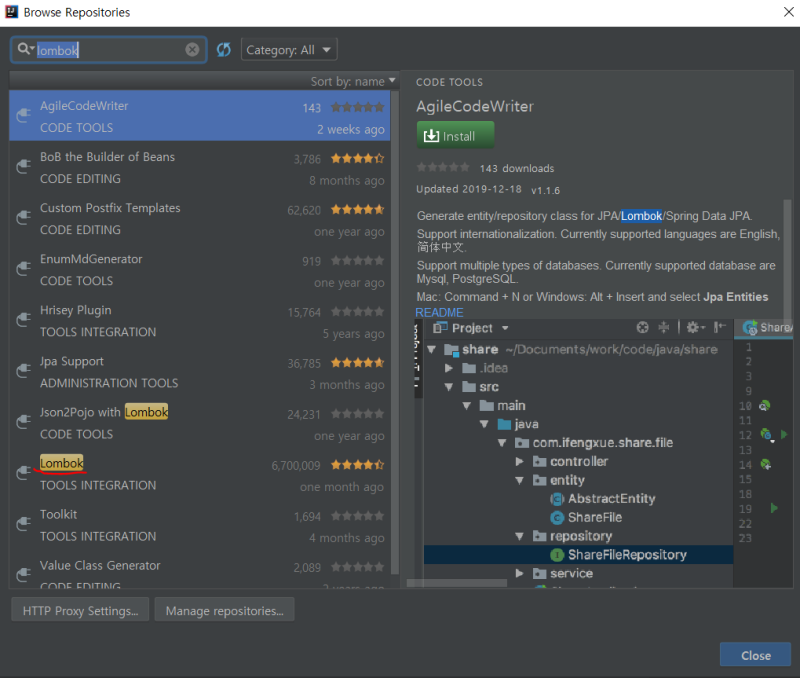Click the EnumMdGenerator plugin icon

(23, 268)
